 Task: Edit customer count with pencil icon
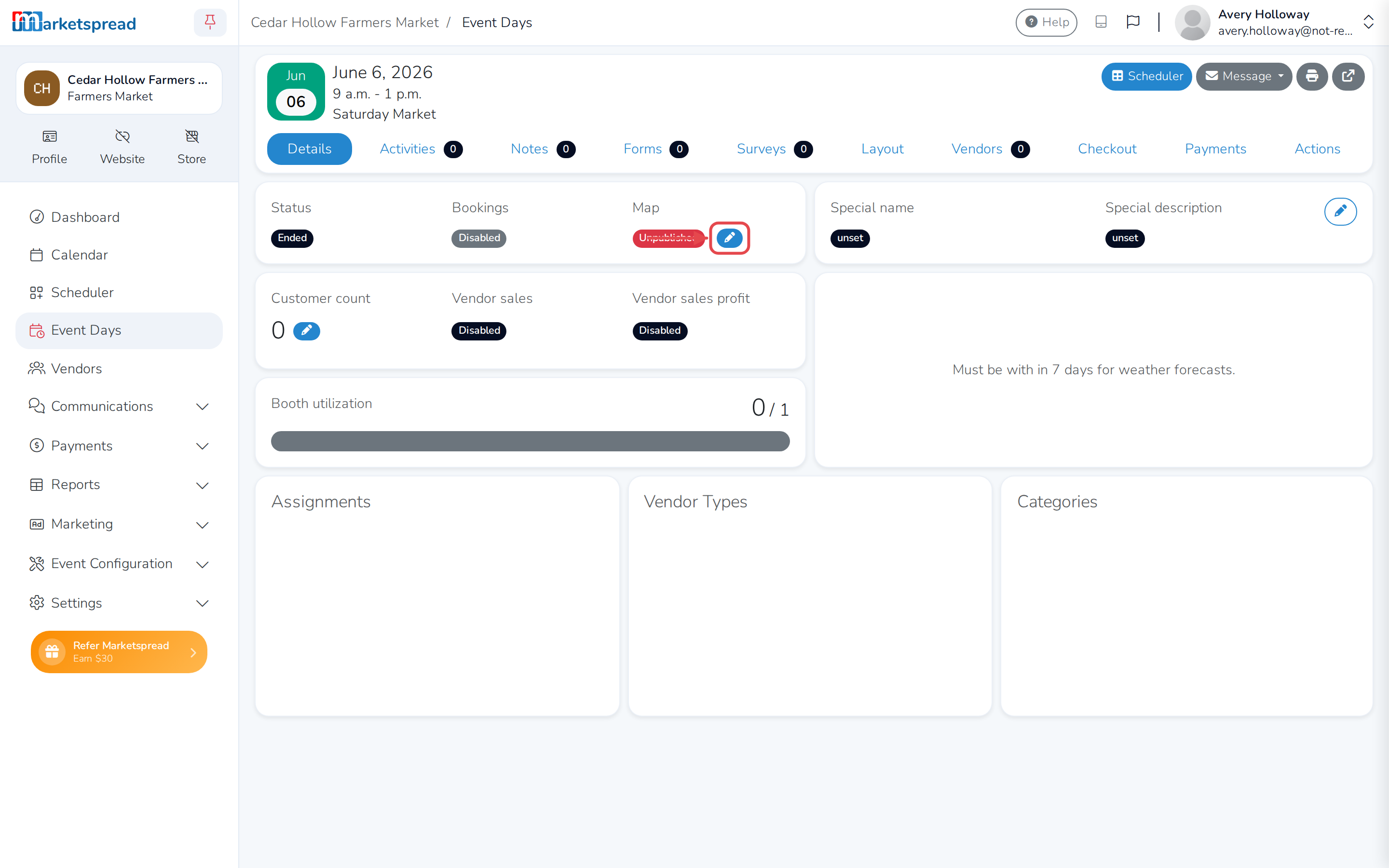pos(307,331)
